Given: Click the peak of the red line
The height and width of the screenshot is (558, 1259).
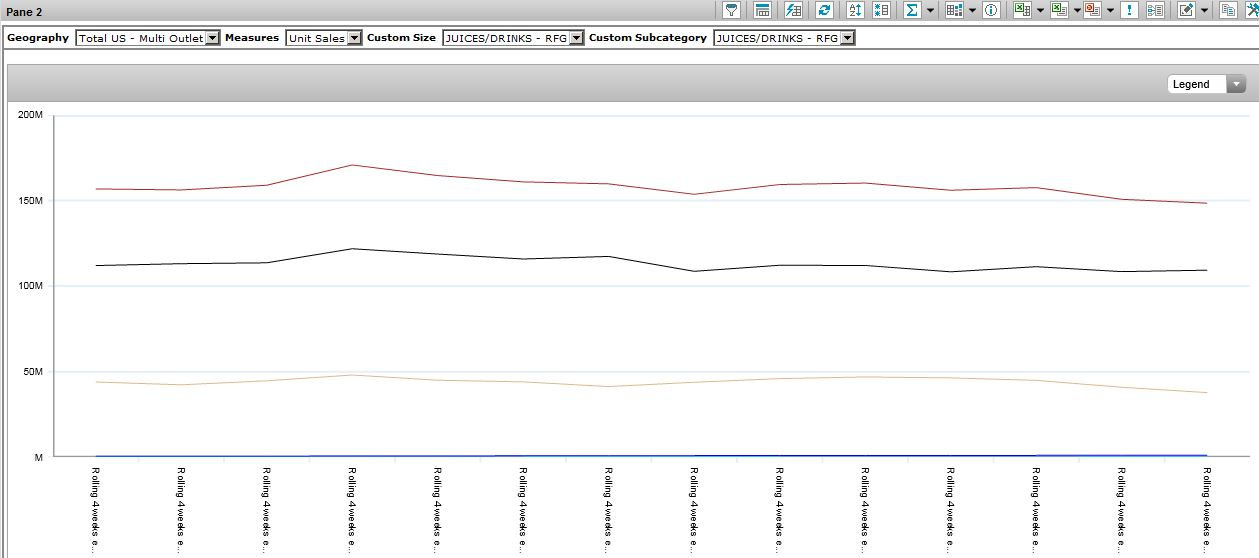Looking at the screenshot, I should point(351,165).
